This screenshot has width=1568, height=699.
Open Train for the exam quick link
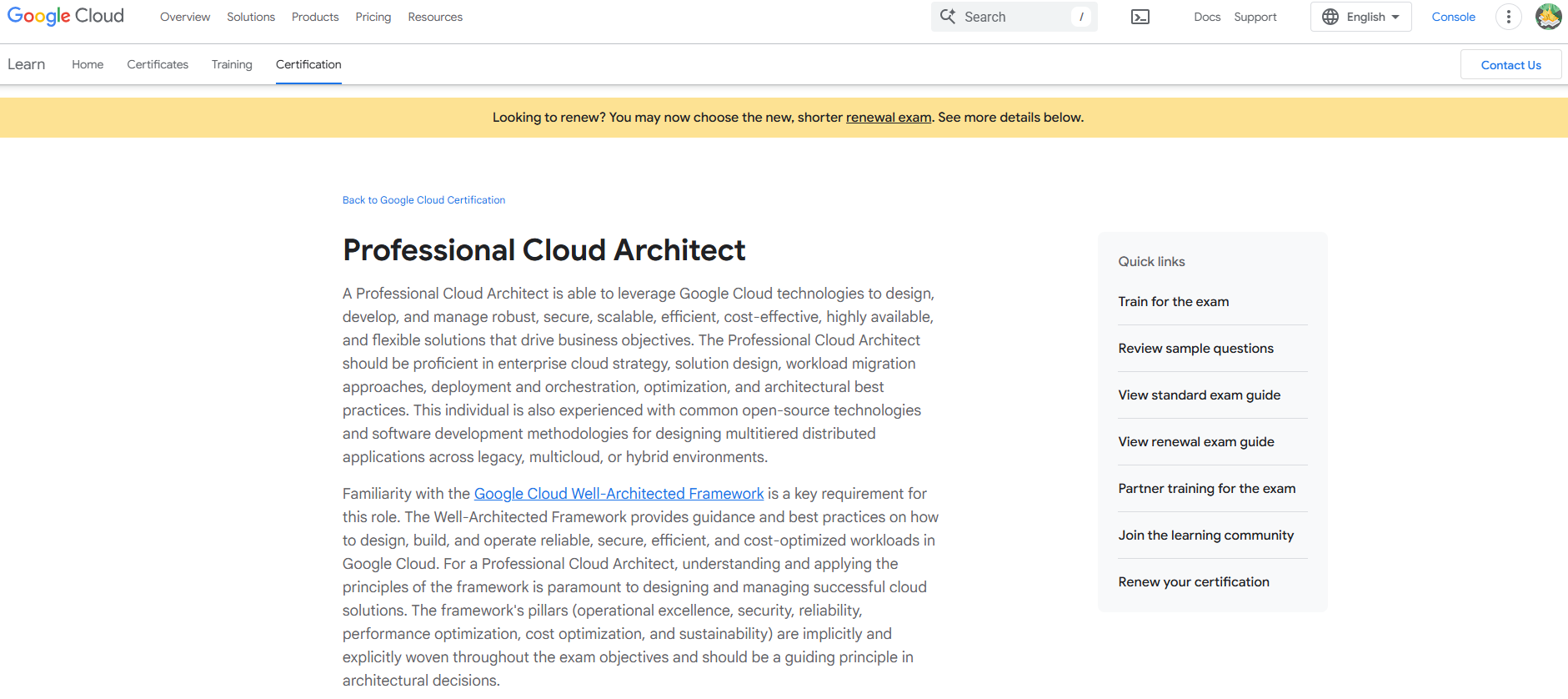(x=1174, y=302)
